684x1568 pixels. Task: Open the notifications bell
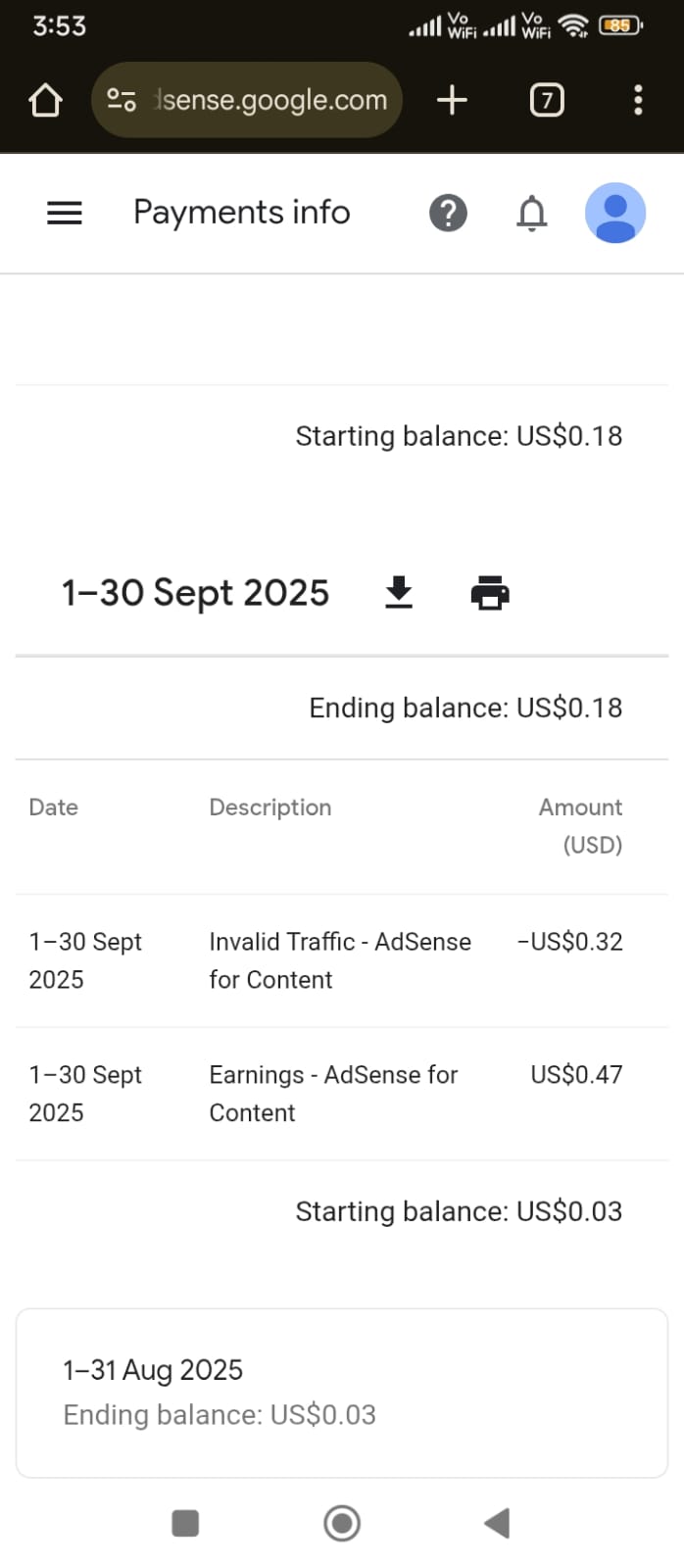(x=531, y=213)
